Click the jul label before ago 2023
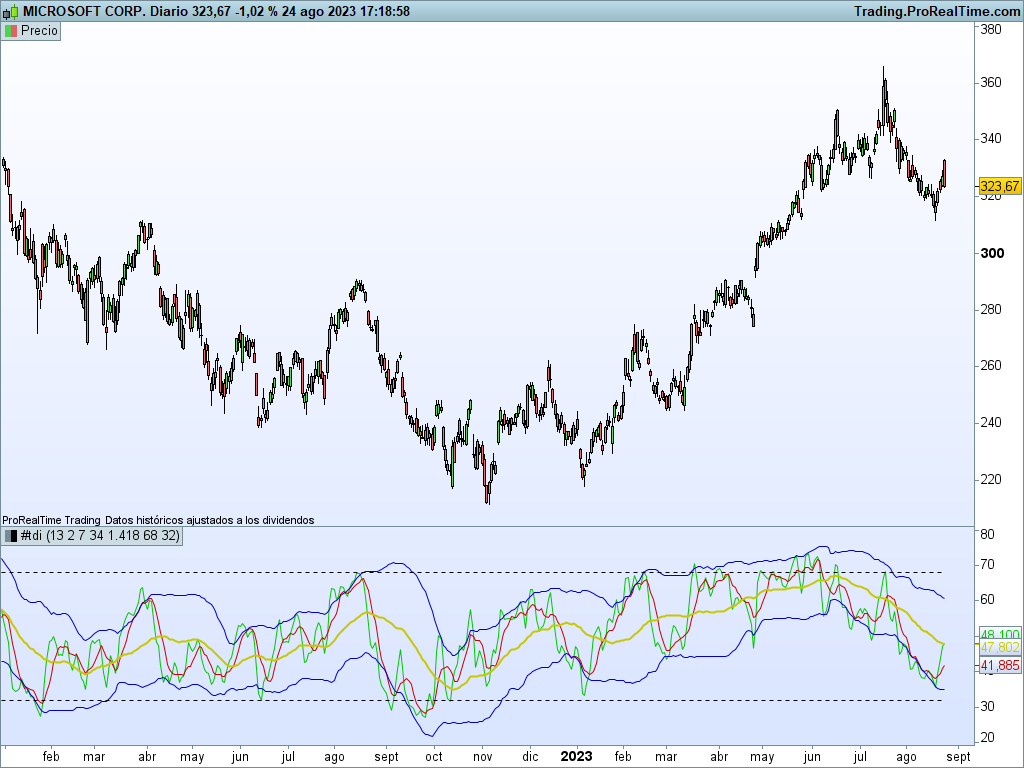This screenshot has width=1024, height=768. click(859, 757)
